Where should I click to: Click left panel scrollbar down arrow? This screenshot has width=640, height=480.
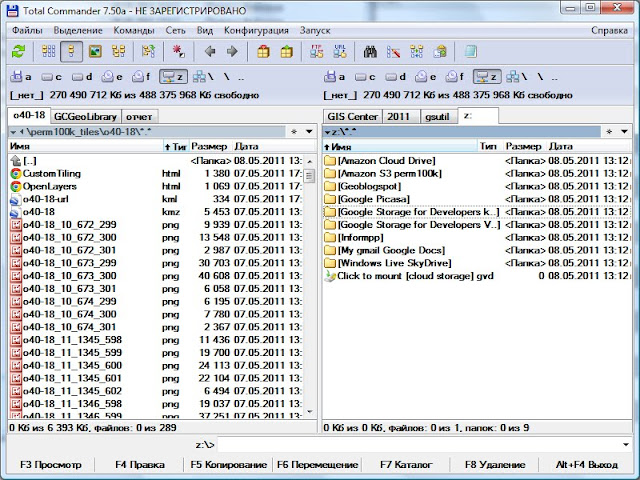coord(309,412)
